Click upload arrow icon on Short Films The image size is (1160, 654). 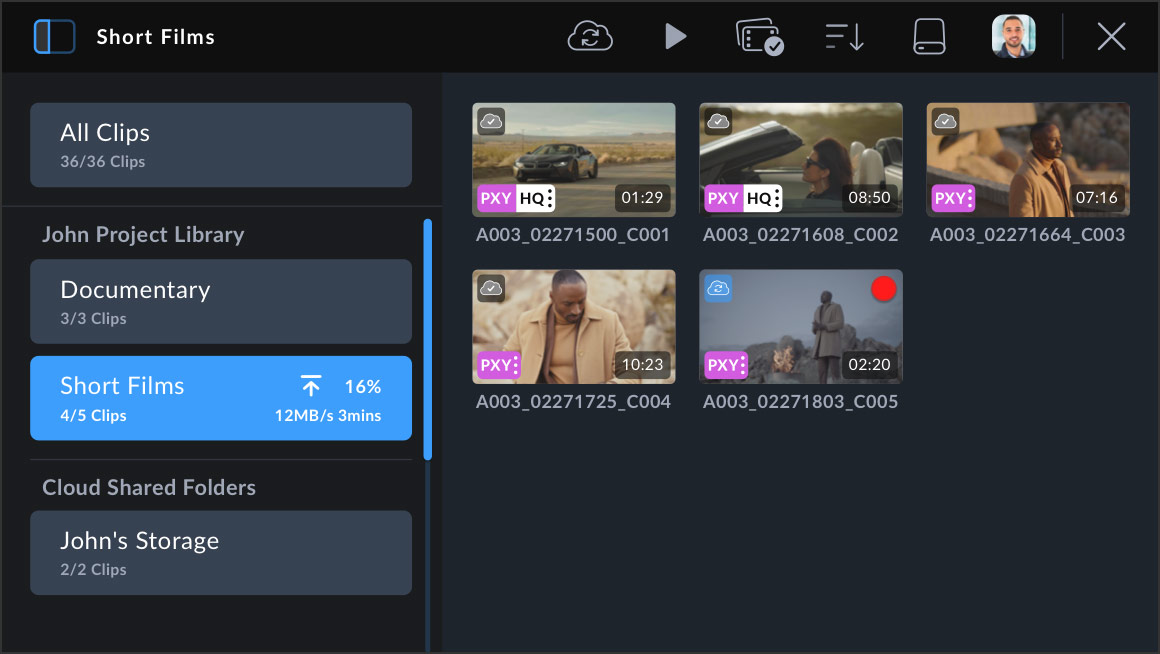click(x=311, y=387)
